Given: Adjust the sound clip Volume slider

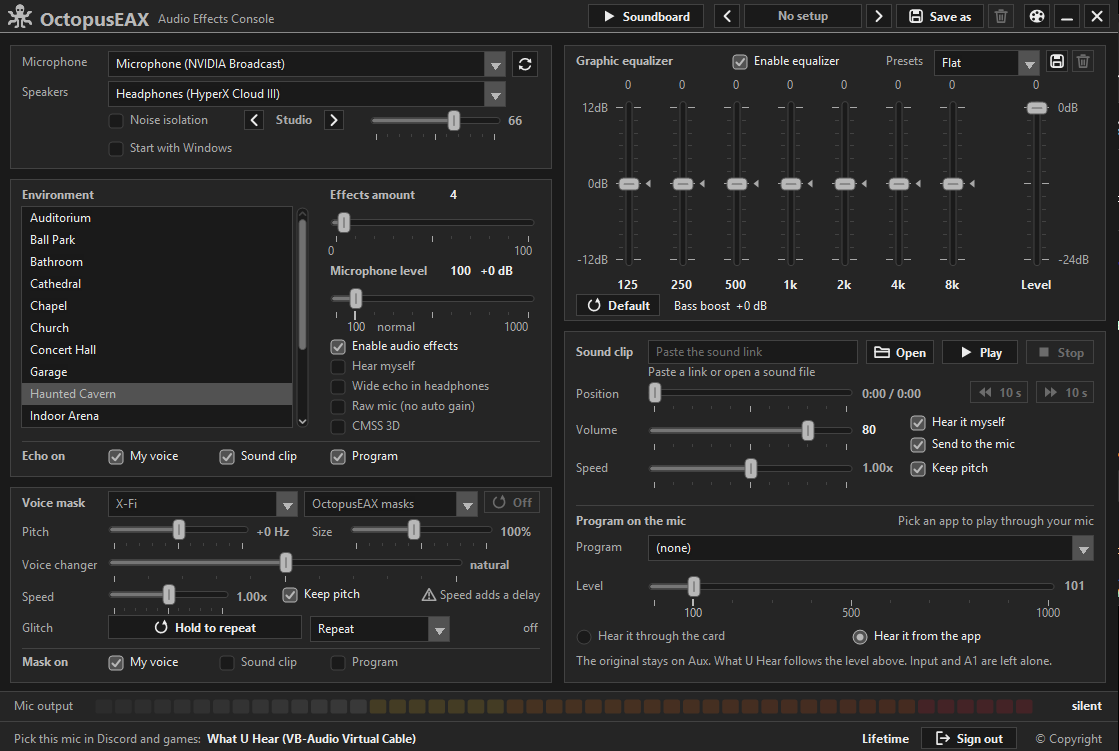Looking at the screenshot, I should click(x=807, y=430).
